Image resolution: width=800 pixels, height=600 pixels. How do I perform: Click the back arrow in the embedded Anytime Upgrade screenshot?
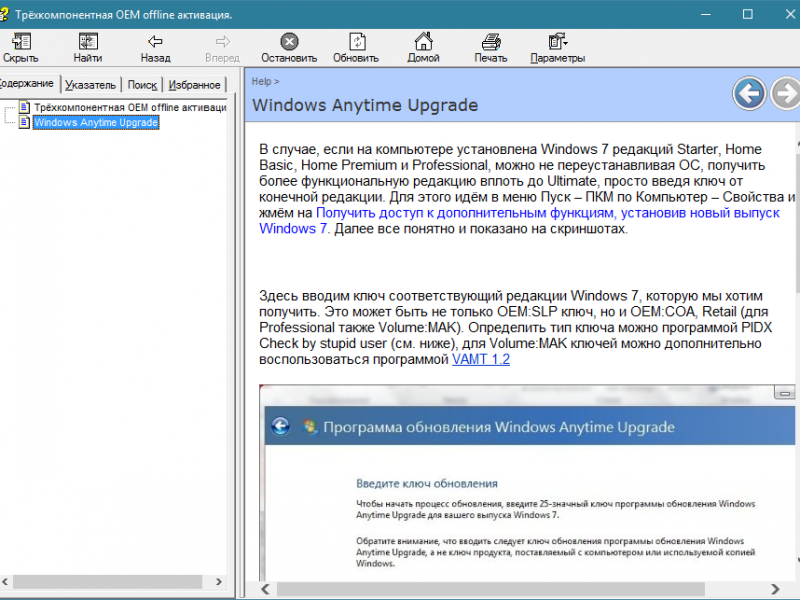(280, 426)
